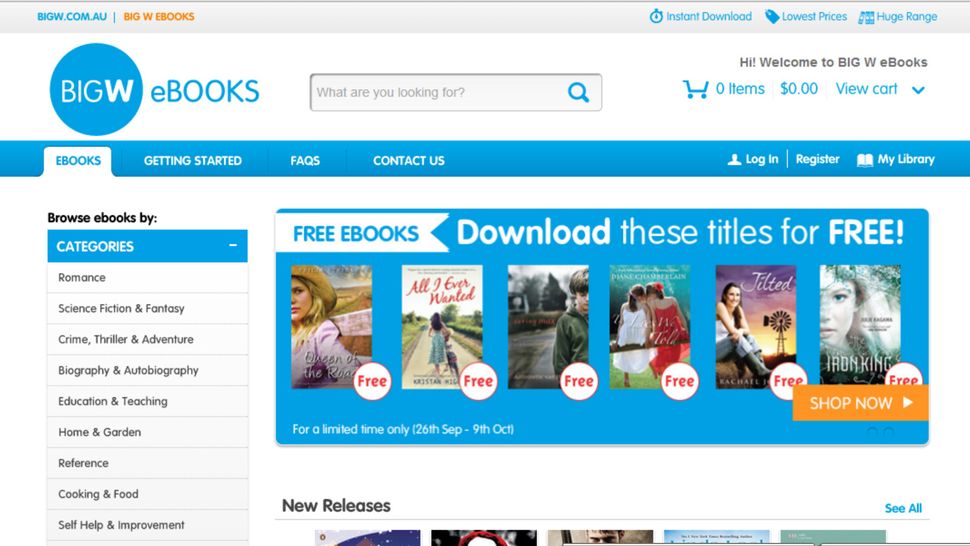Click the Instant Download stopwatch icon
The width and height of the screenshot is (970, 546).
656,16
